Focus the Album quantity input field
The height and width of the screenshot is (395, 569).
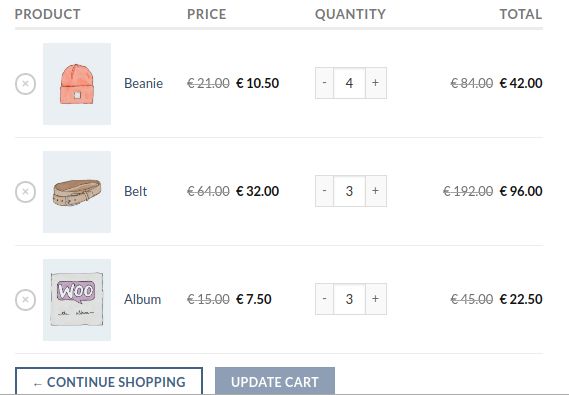point(349,299)
